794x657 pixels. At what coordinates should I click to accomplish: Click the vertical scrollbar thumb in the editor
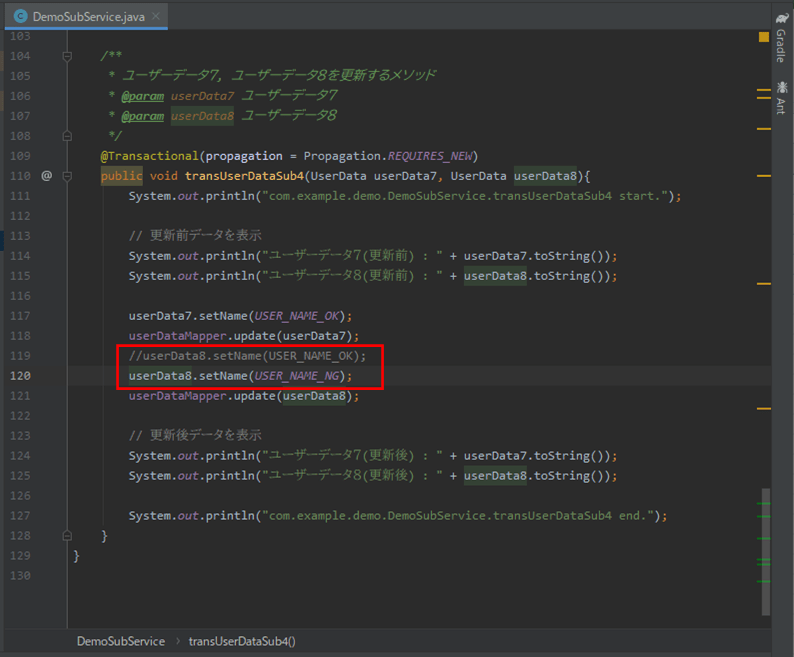point(765,550)
